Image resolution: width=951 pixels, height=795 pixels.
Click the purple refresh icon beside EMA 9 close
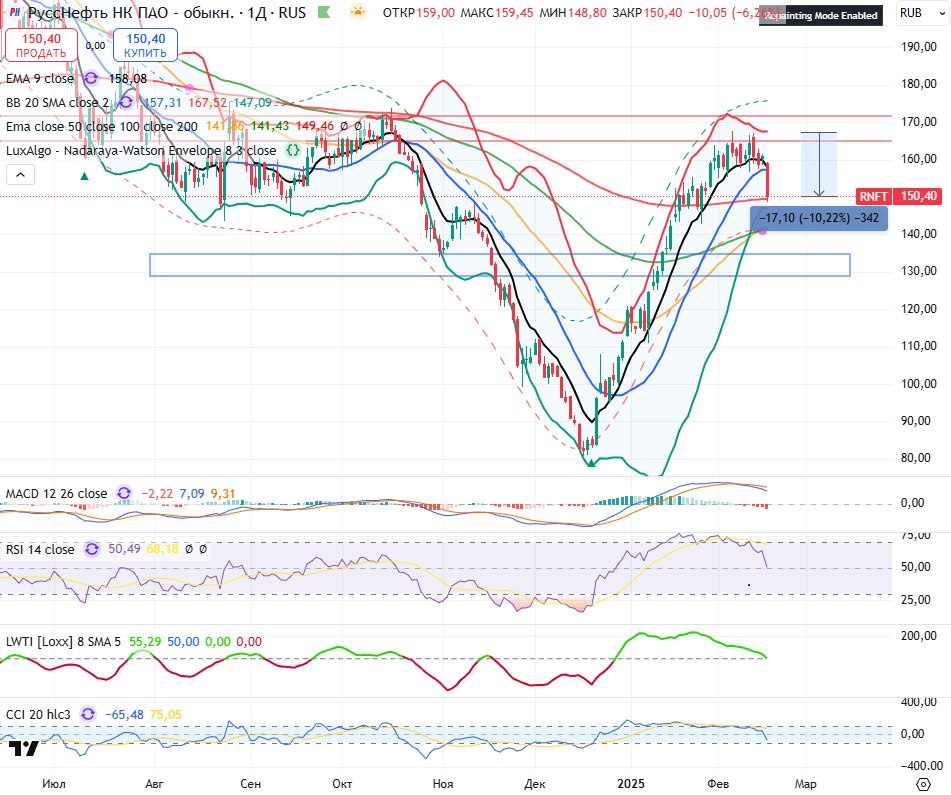coord(91,78)
